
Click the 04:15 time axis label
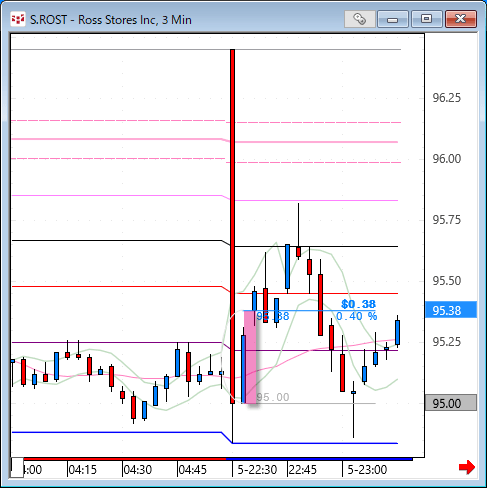point(83,470)
